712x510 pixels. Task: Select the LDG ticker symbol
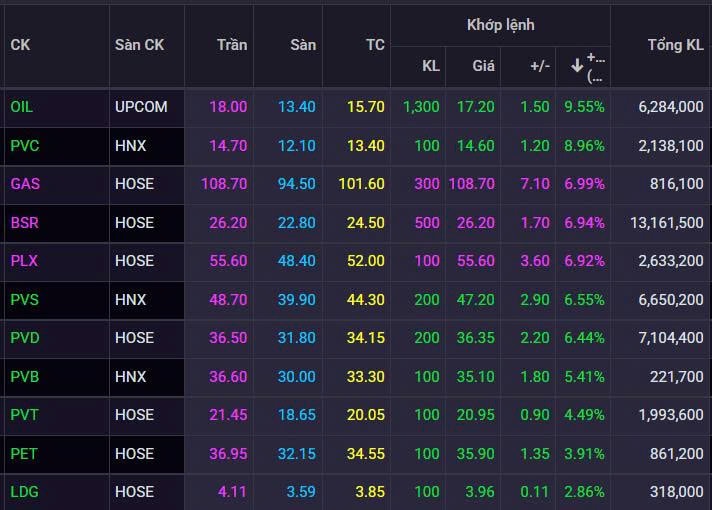point(24,491)
